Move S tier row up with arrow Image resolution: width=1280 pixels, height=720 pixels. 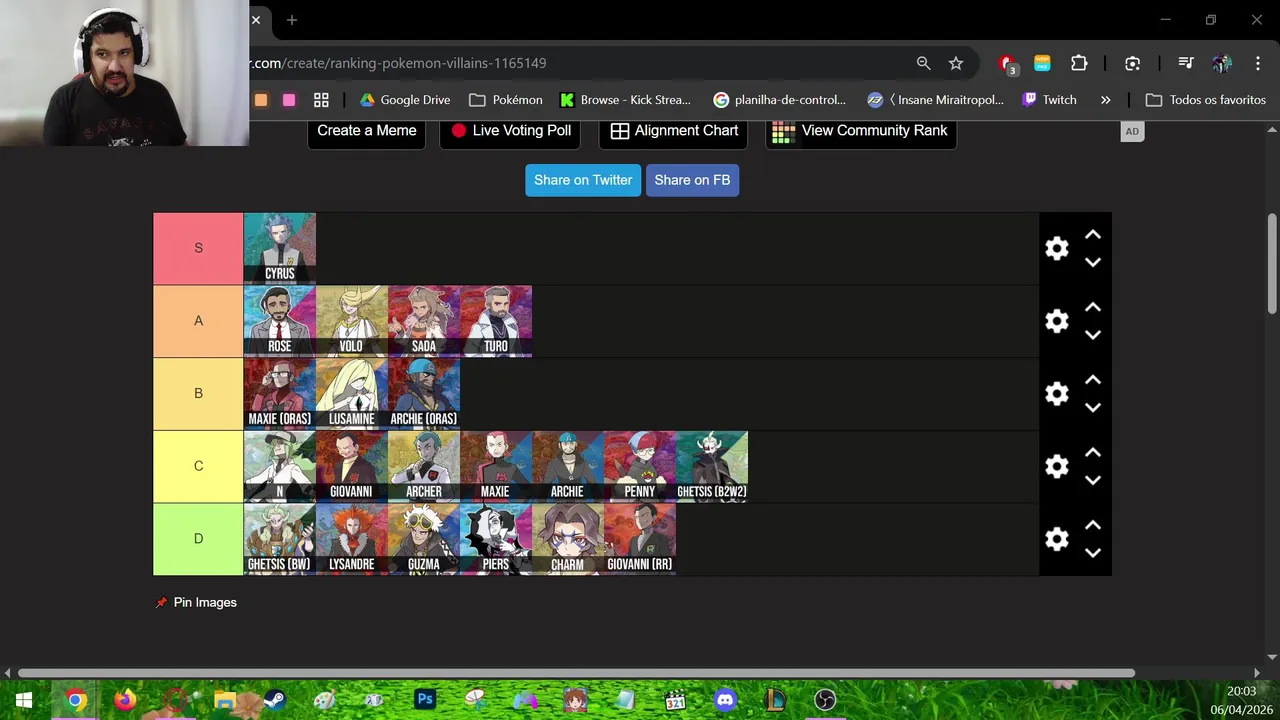[1093, 235]
